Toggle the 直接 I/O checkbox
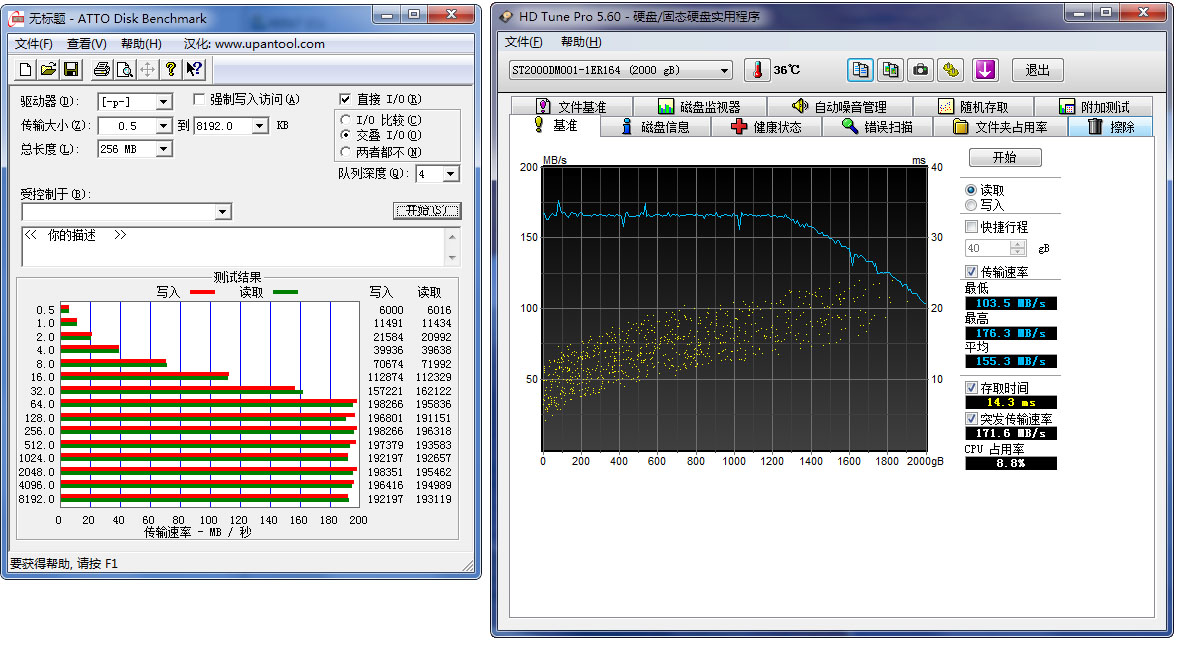This screenshot has height=645, width=1181. tap(345, 99)
